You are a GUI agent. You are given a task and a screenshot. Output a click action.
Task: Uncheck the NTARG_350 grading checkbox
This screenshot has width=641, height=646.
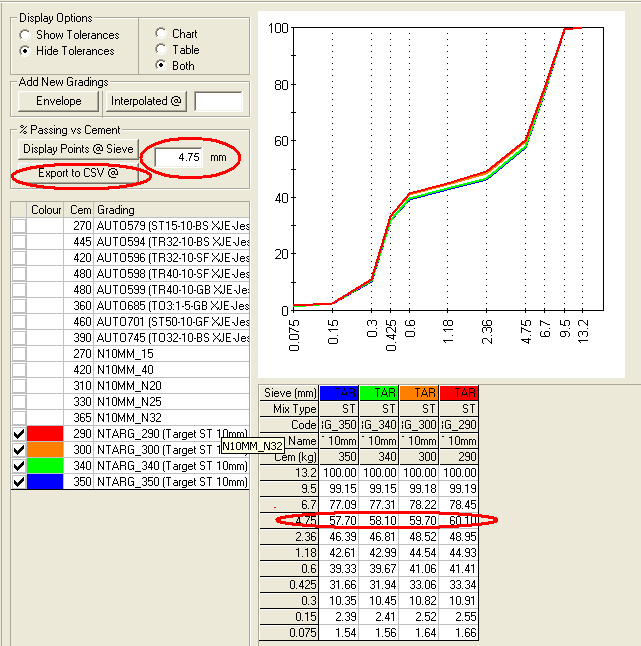(x=19, y=482)
